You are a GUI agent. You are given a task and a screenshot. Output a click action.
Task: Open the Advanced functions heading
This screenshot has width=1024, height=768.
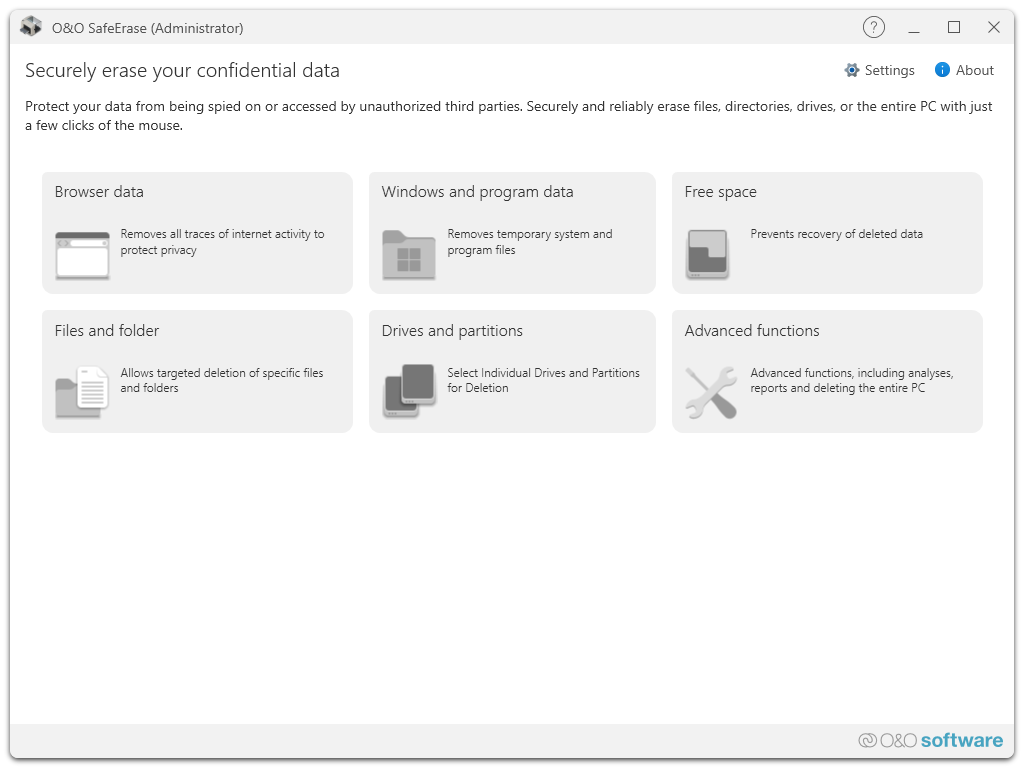click(x=752, y=331)
